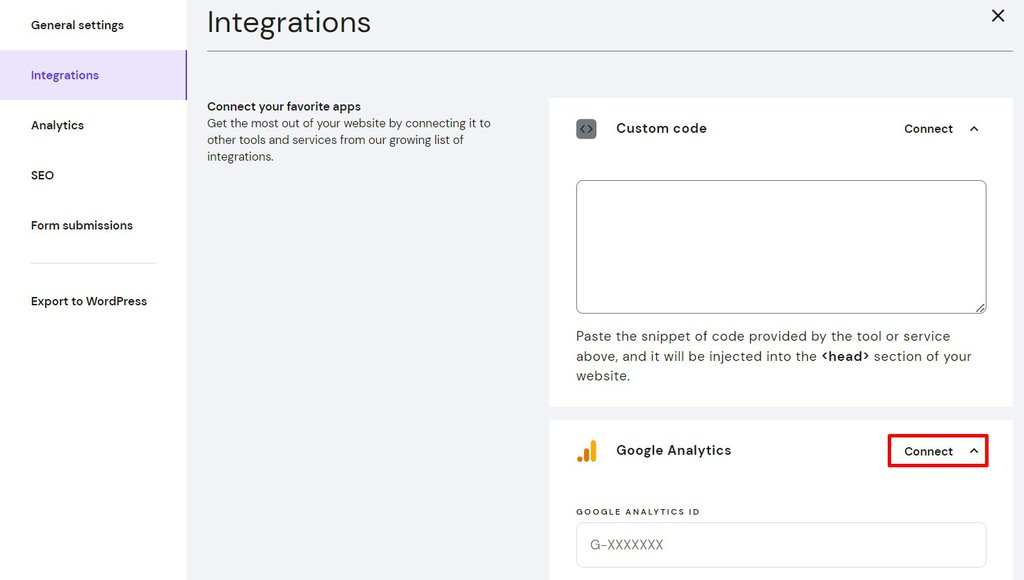Screen dimensions: 1024x580
Task: Open General settings
Action: pos(77,25)
